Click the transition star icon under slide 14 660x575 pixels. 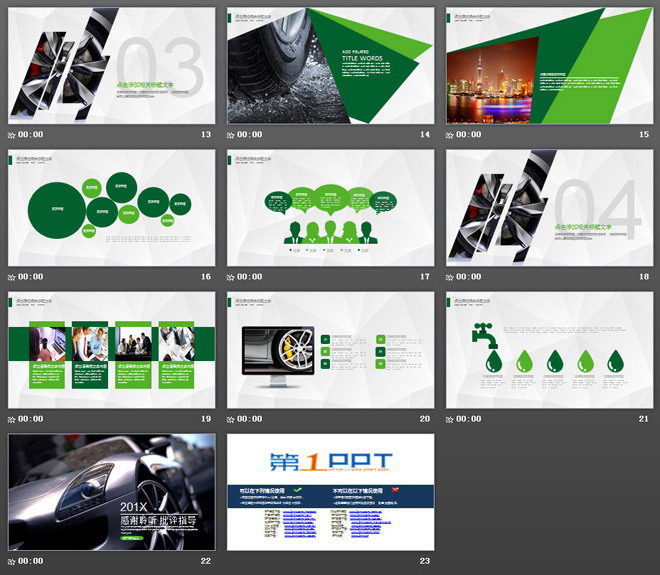[x=231, y=135]
